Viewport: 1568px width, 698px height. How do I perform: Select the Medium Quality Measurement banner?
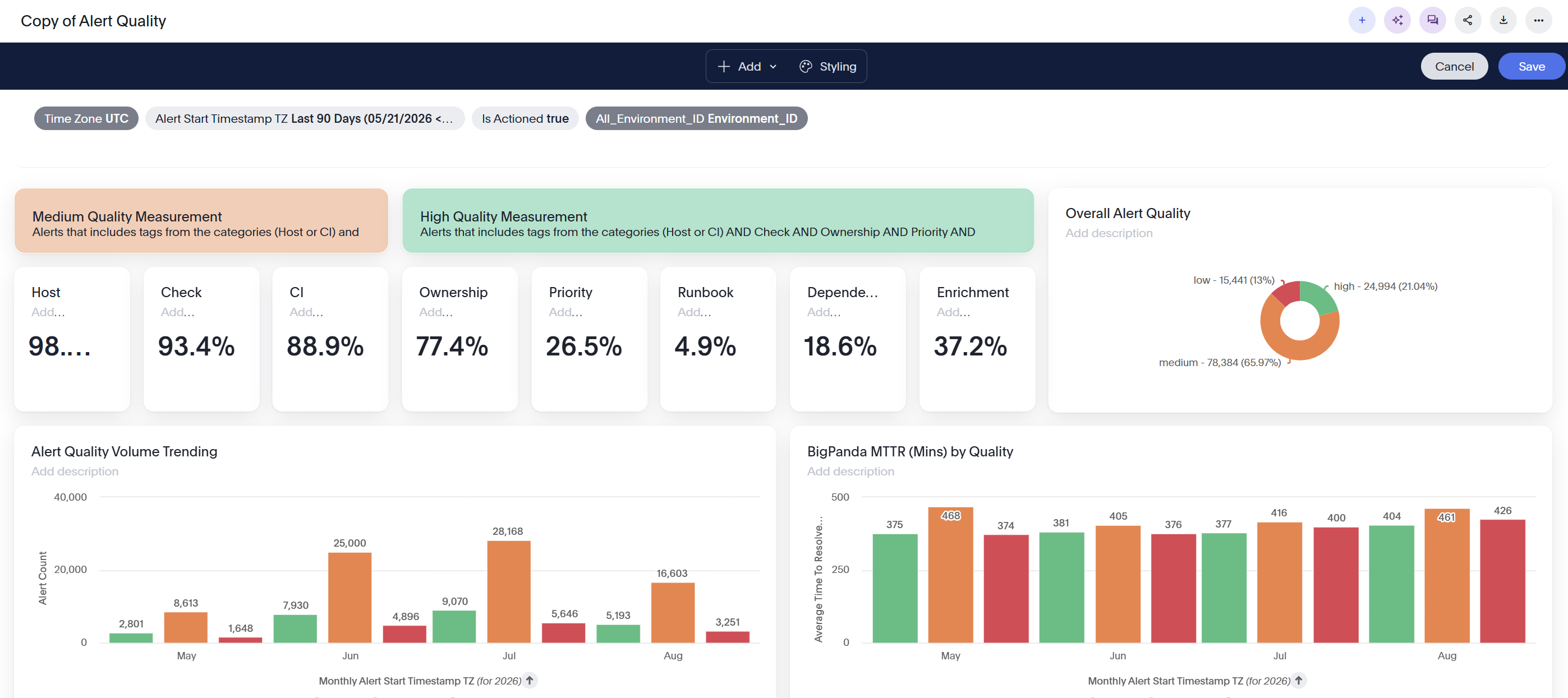[x=201, y=220]
